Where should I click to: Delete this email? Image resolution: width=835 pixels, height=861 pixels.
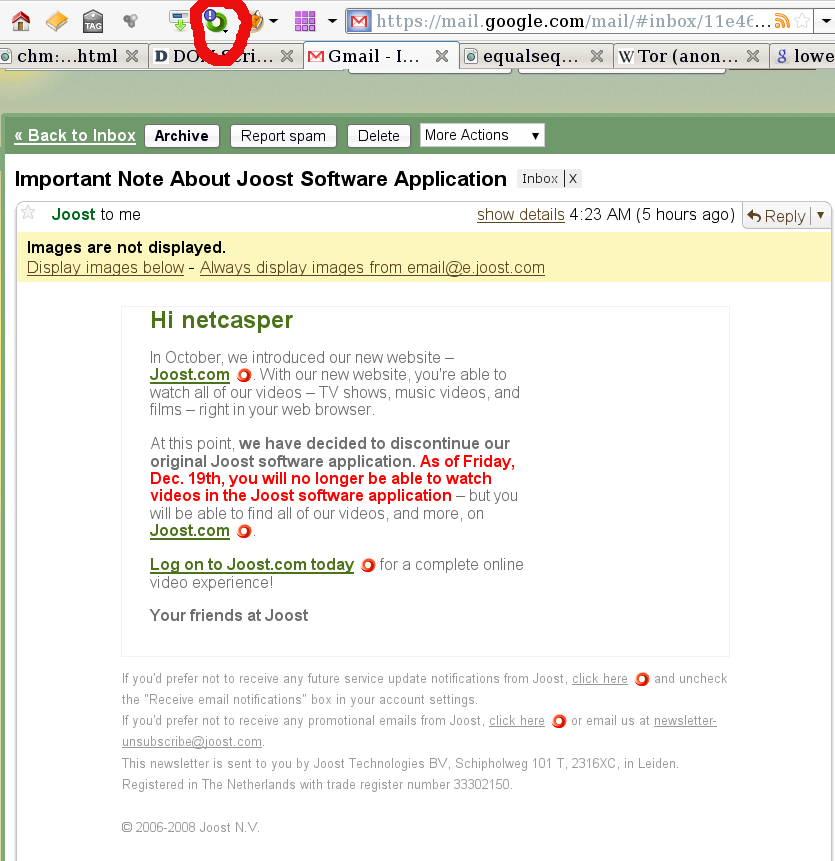(379, 136)
